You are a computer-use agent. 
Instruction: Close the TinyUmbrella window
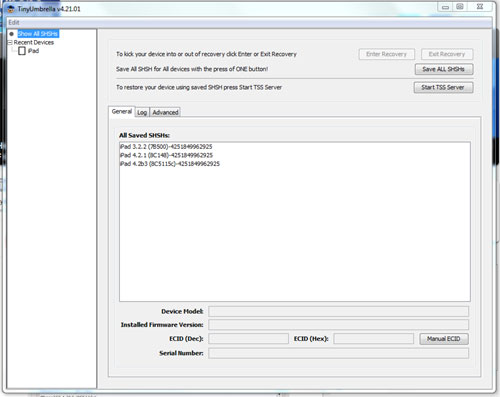click(x=480, y=7)
